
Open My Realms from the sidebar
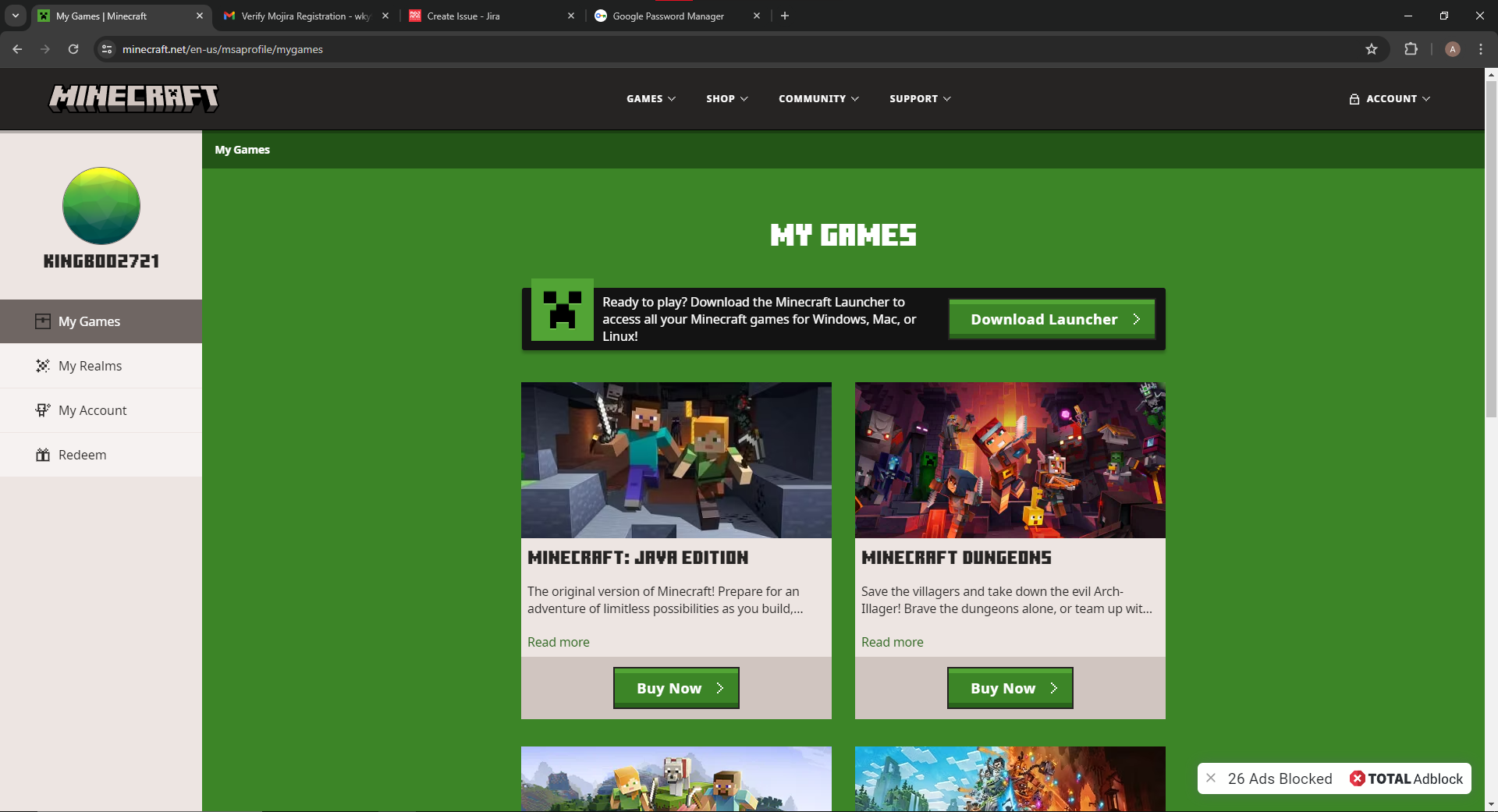pyautogui.click(x=101, y=366)
